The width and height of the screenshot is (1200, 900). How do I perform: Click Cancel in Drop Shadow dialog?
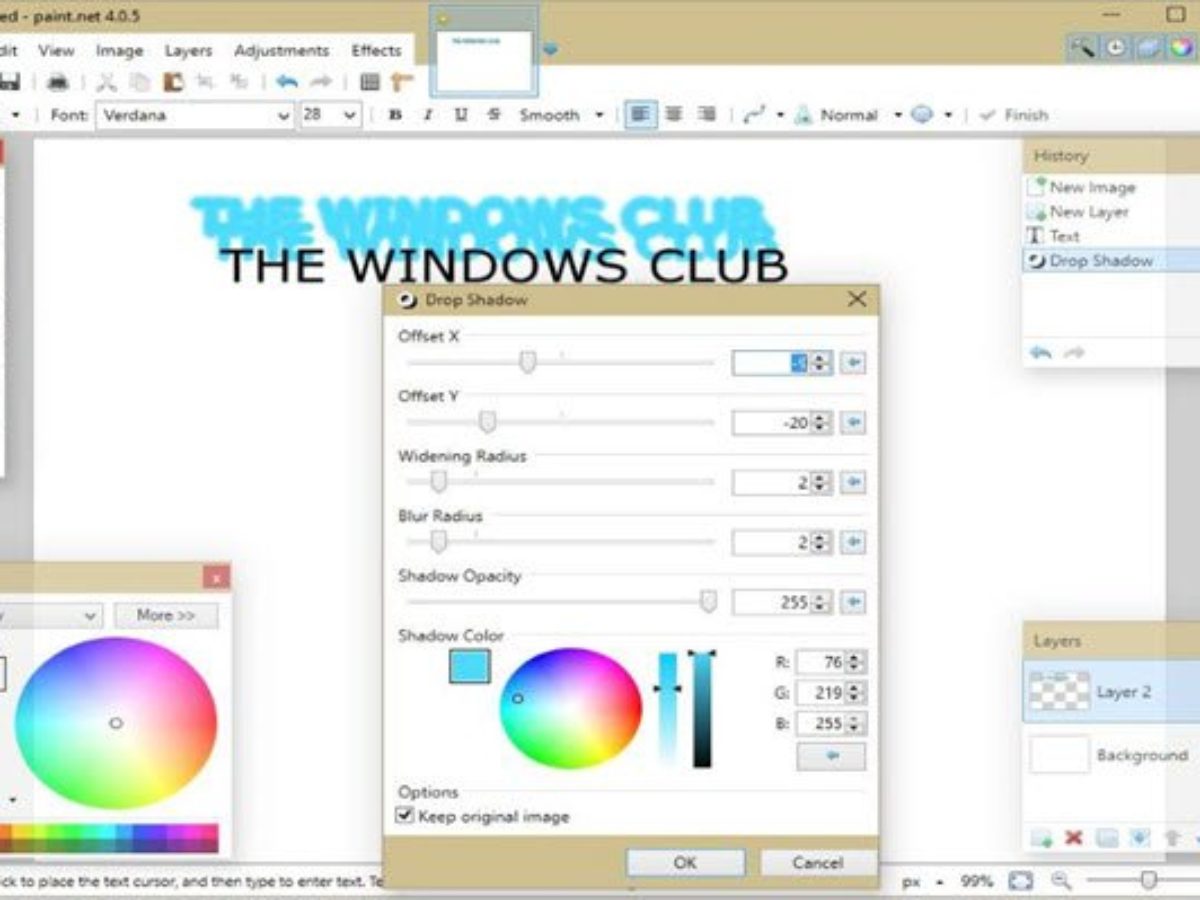(x=818, y=863)
